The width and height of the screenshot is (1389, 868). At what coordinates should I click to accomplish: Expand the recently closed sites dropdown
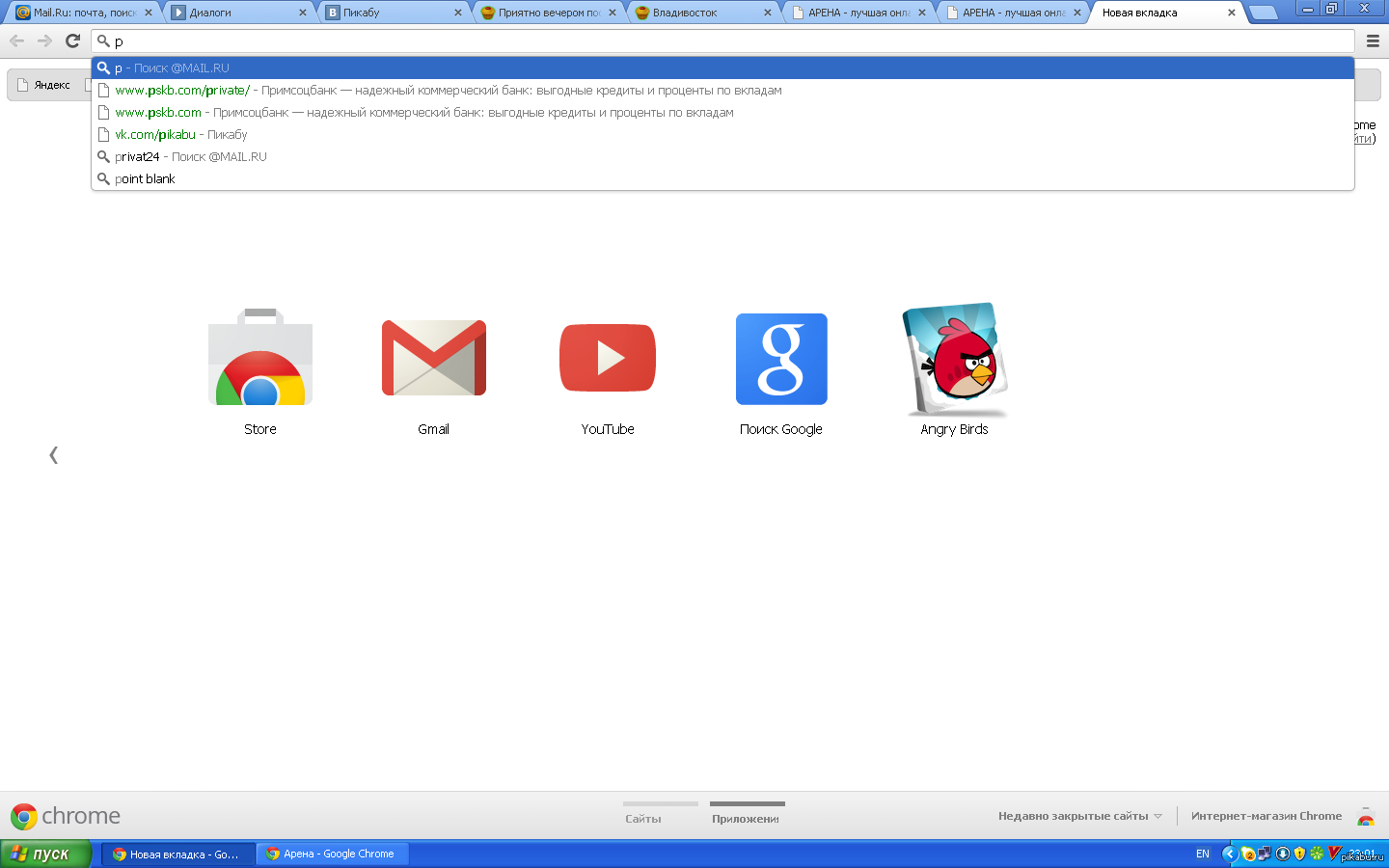[1079, 816]
